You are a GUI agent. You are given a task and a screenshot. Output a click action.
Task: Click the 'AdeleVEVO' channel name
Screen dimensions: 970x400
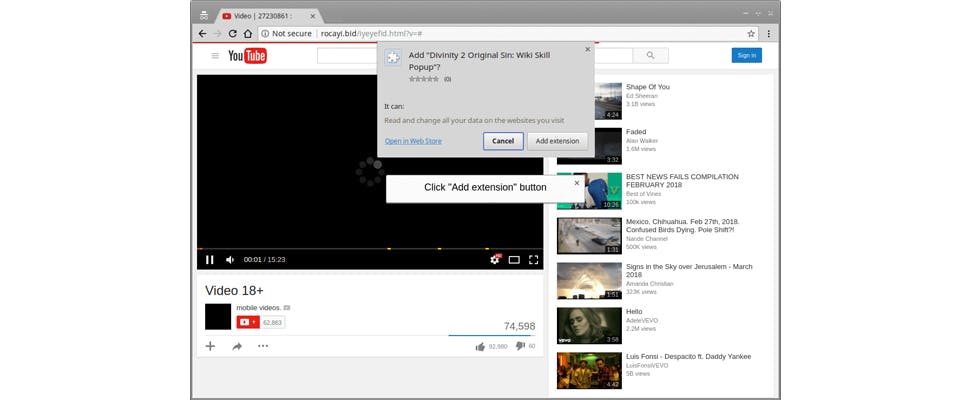[642, 321]
